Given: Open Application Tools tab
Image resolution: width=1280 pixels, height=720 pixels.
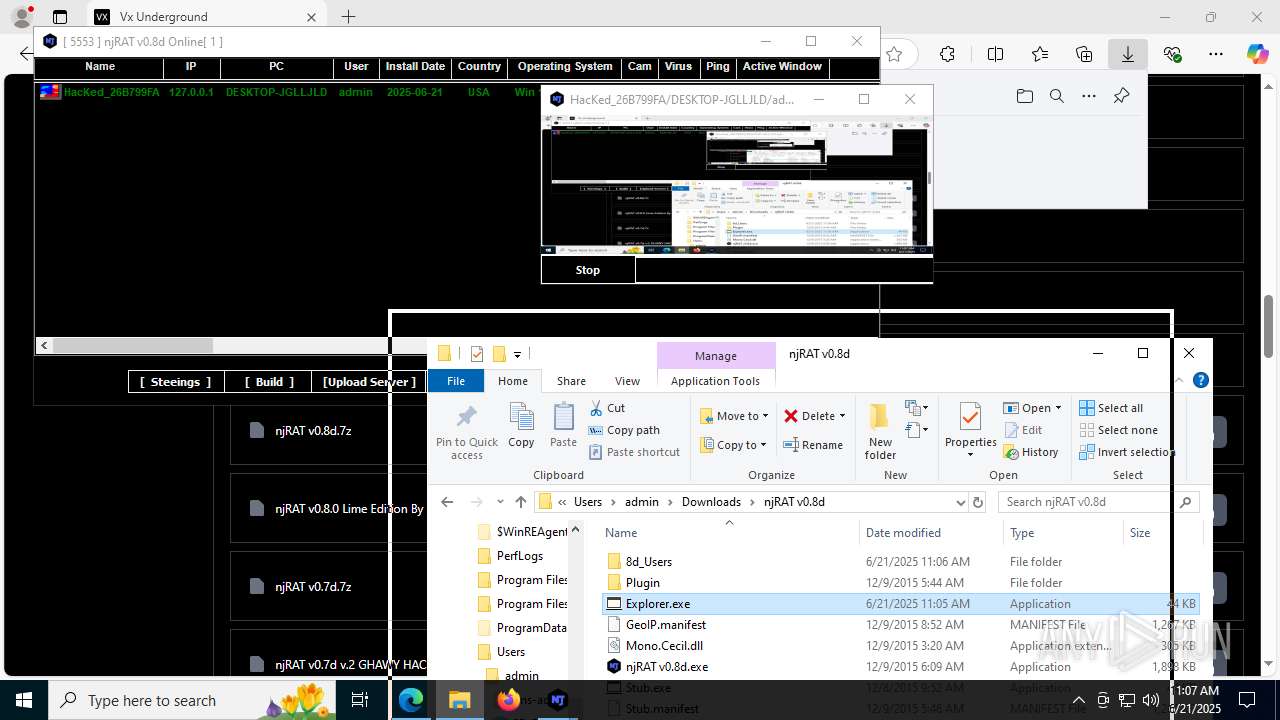Looking at the screenshot, I should point(715,381).
